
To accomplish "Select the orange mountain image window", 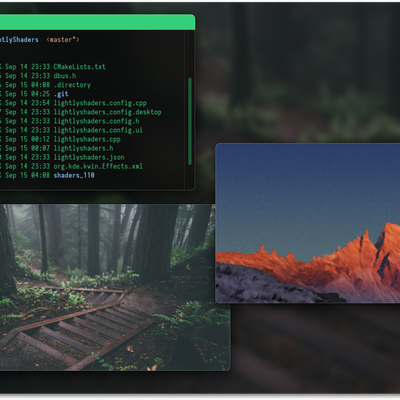I will [308, 223].
